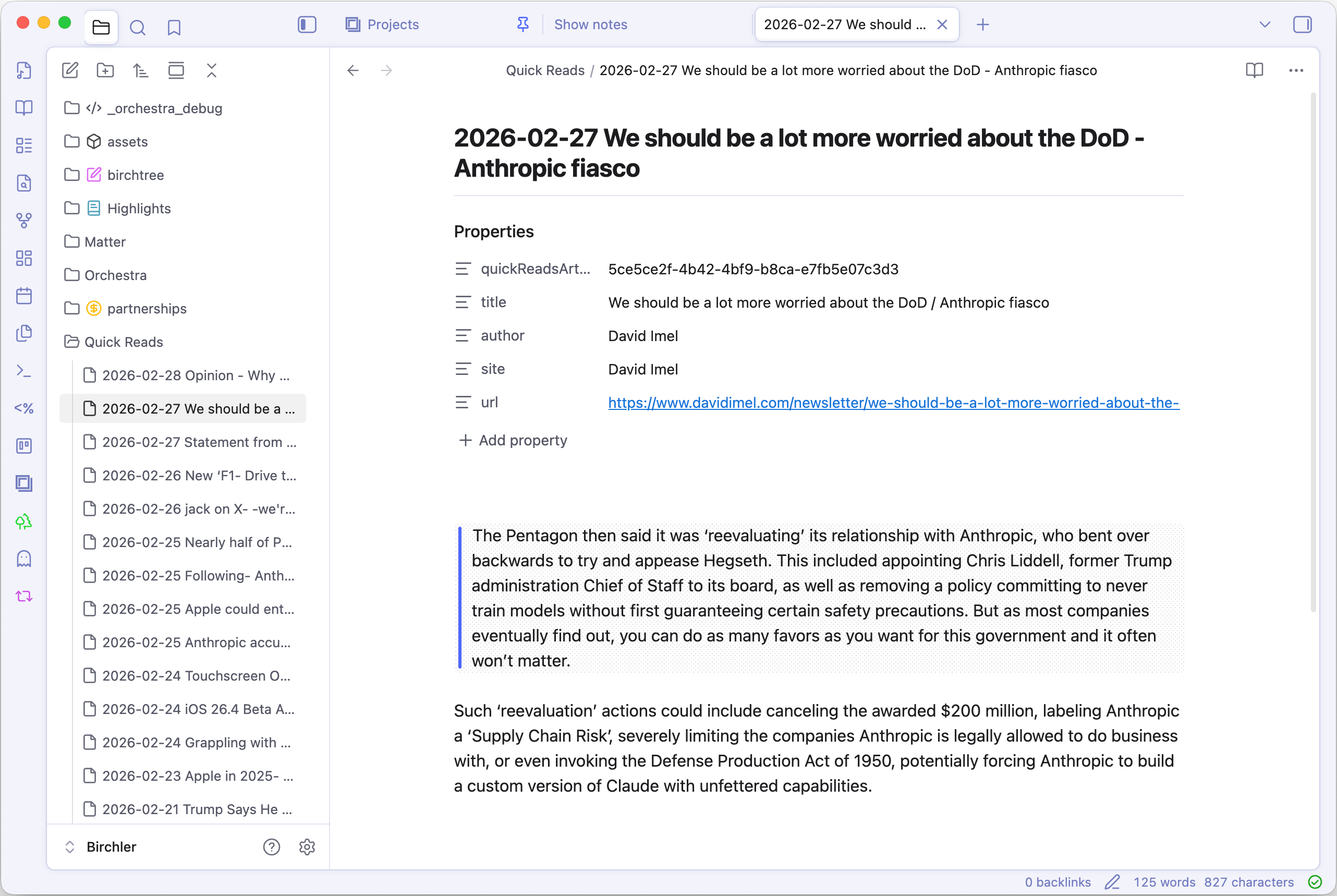The width and height of the screenshot is (1337, 896).
Task: Open the help question mark icon
Action: [x=271, y=847]
